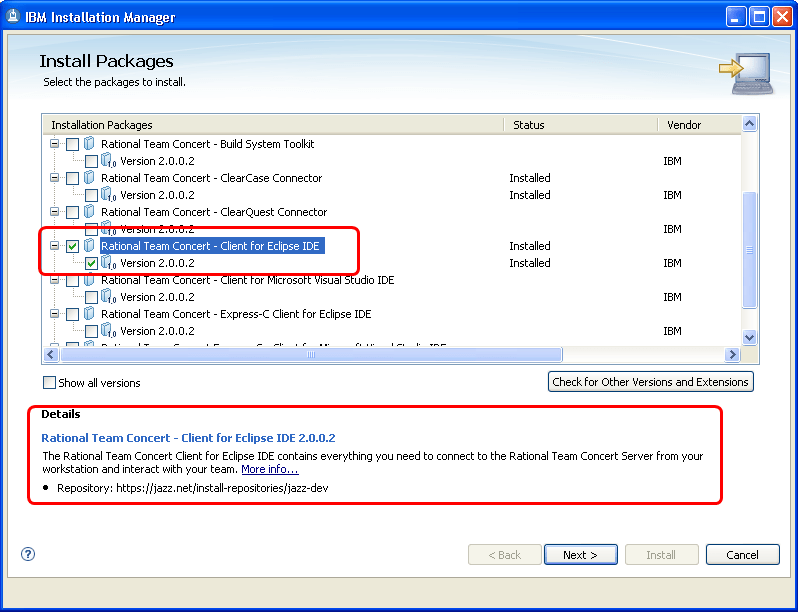
Task: Minimize the IBM Installation Manager window
Action: click(x=736, y=17)
